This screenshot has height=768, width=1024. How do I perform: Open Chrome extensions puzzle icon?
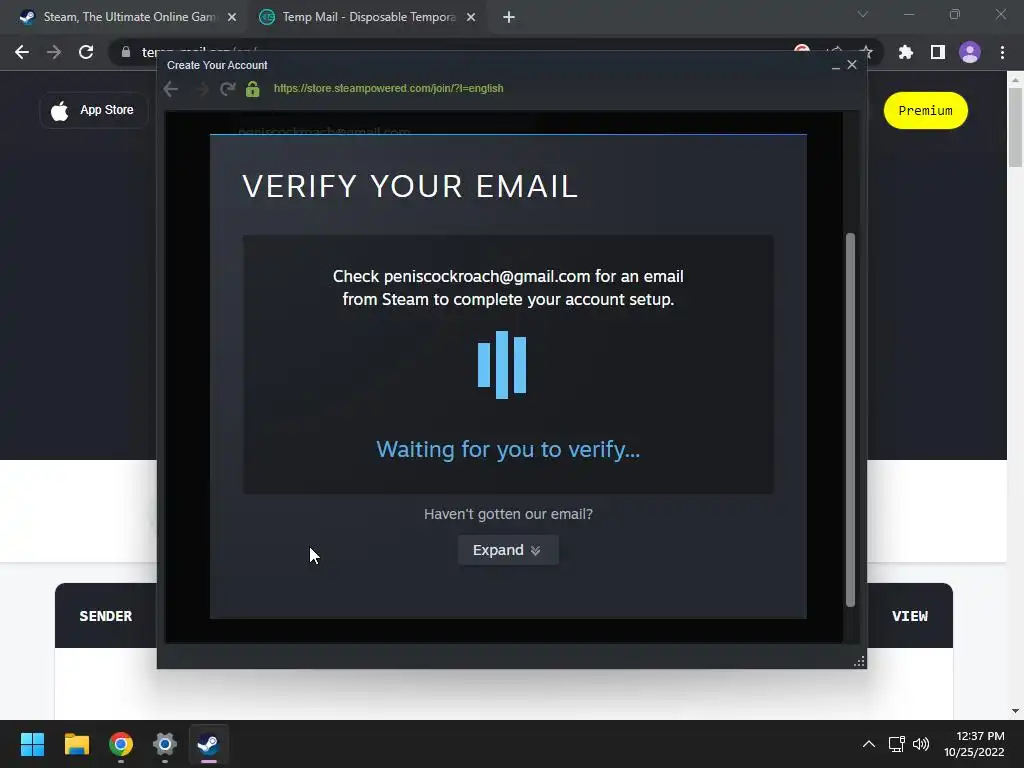[x=905, y=52]
